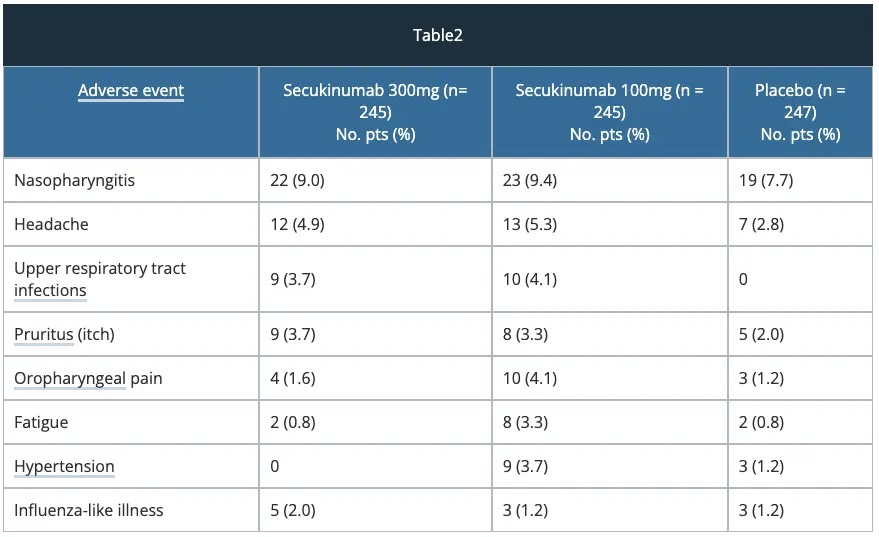
Task: Click the Table2 title bar
Action: [438, 35]
